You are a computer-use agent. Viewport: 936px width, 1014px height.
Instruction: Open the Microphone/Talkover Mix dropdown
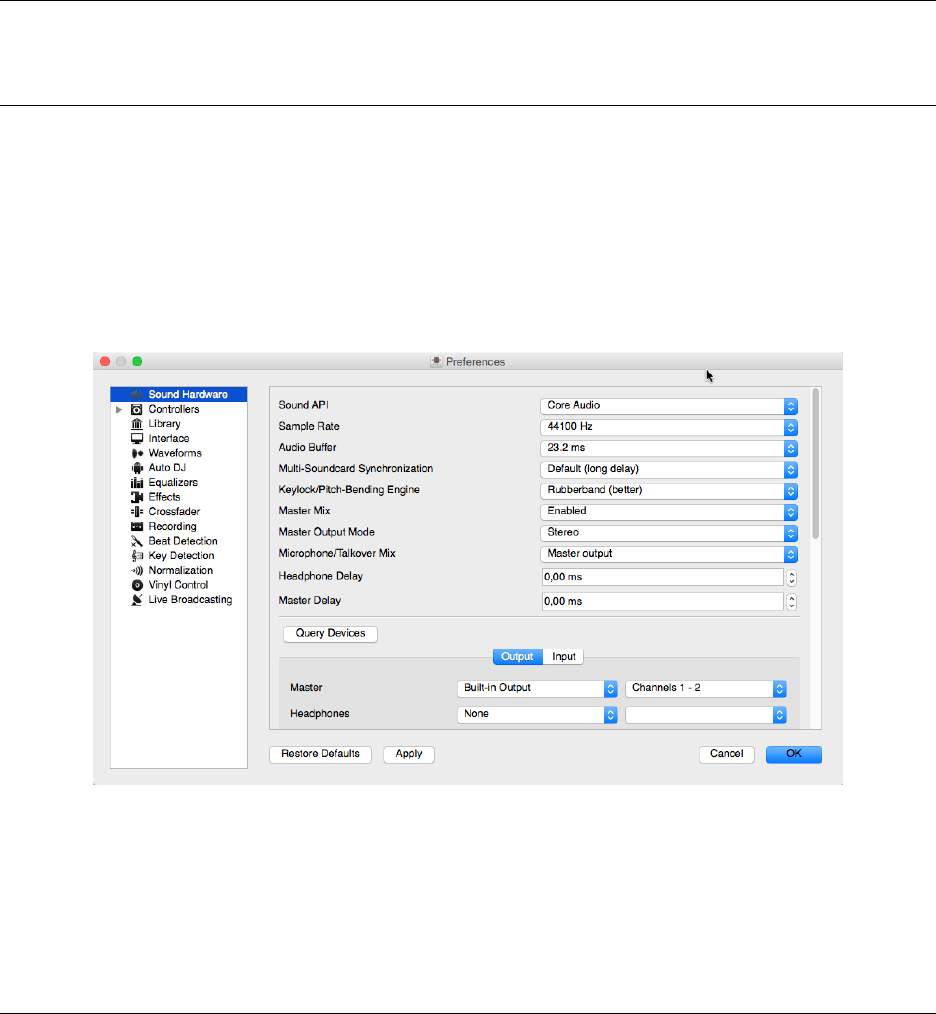[668, 554]
